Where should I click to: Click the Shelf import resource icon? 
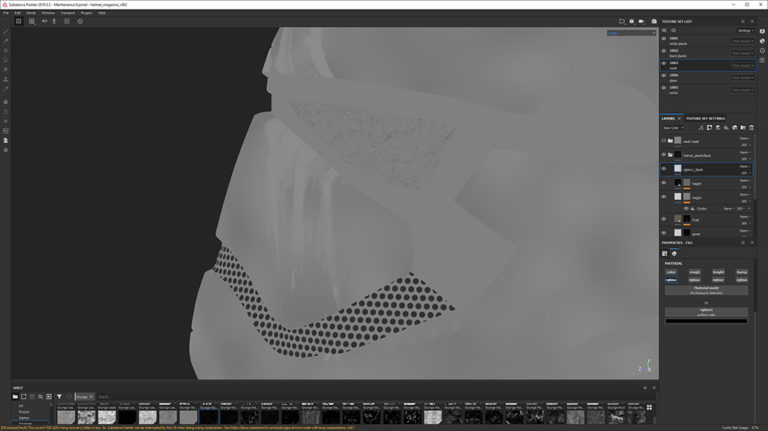(49, 397)
